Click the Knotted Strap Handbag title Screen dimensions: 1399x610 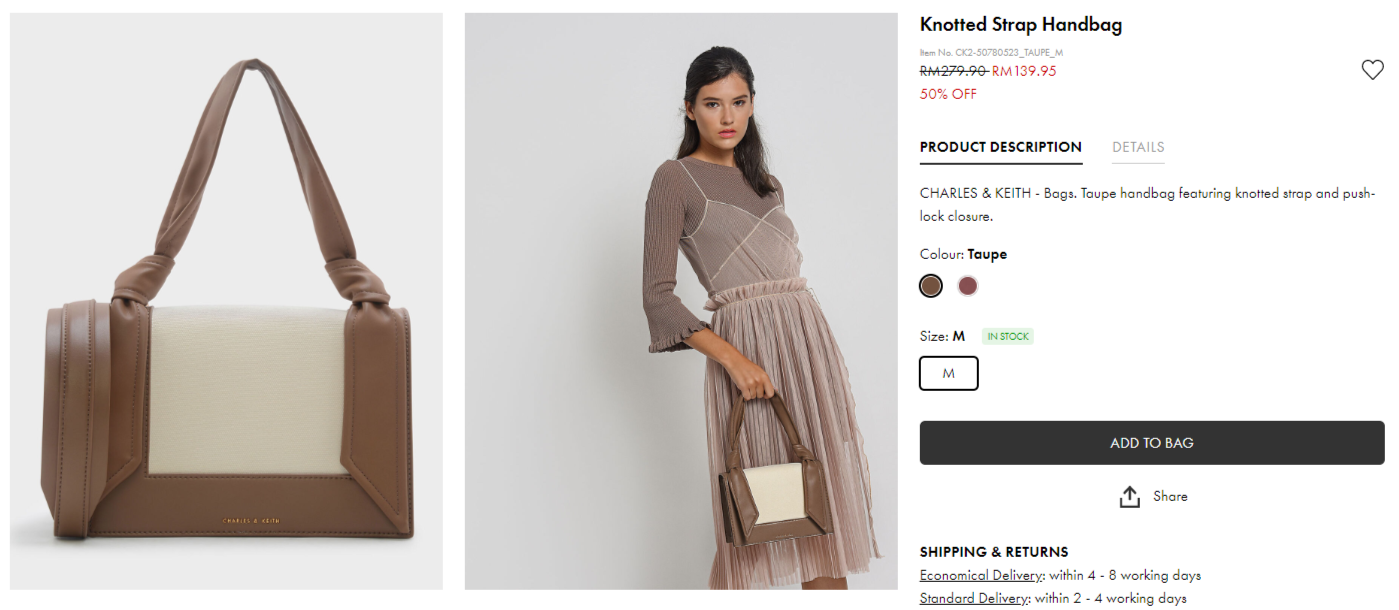(1020, 25)
